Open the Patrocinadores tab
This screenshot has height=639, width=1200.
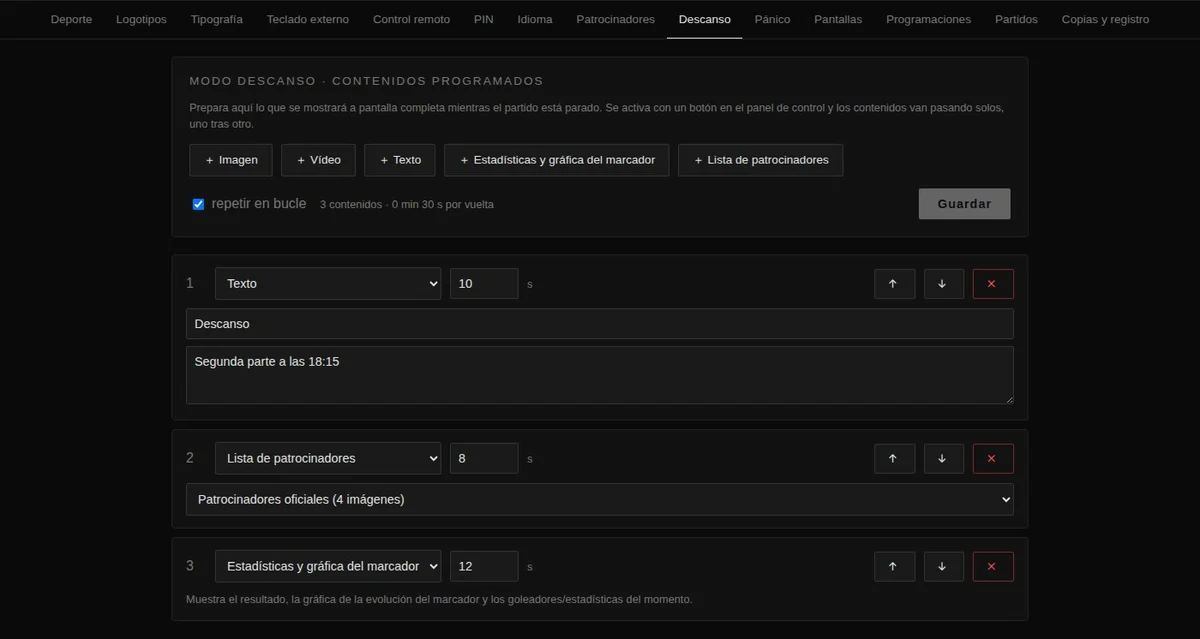[x=616, y=19]
